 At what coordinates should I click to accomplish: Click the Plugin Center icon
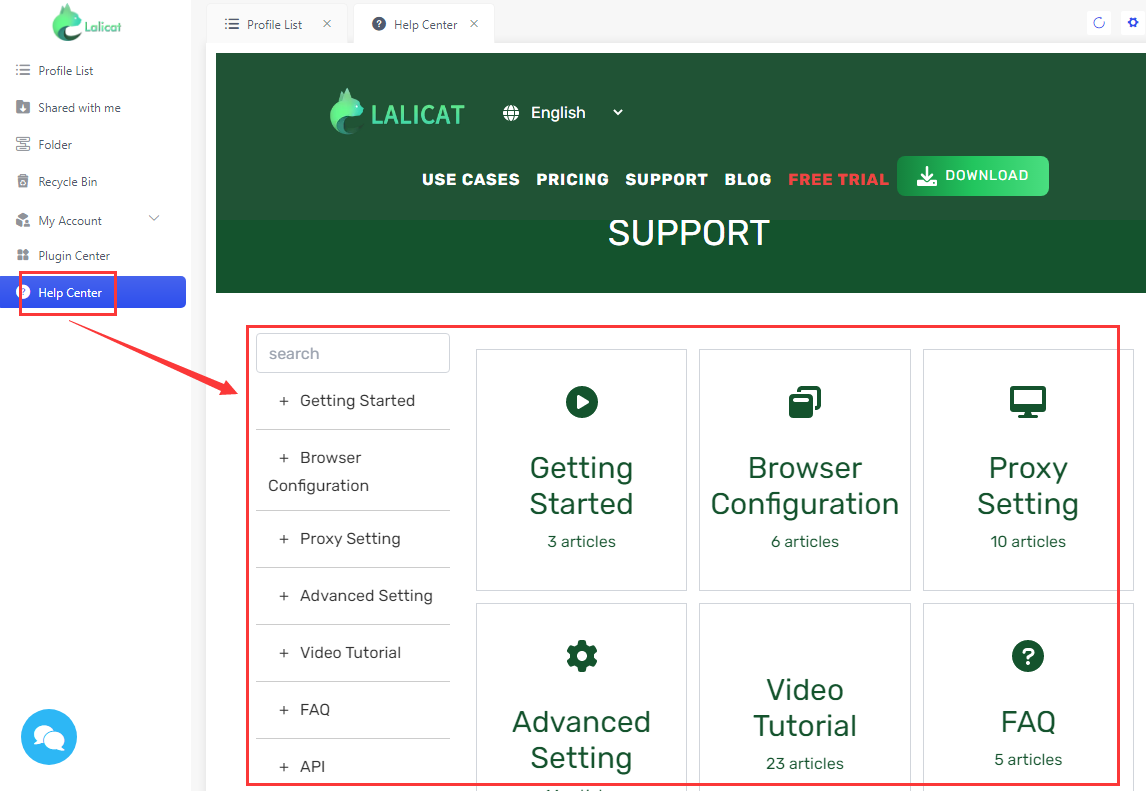23,255
